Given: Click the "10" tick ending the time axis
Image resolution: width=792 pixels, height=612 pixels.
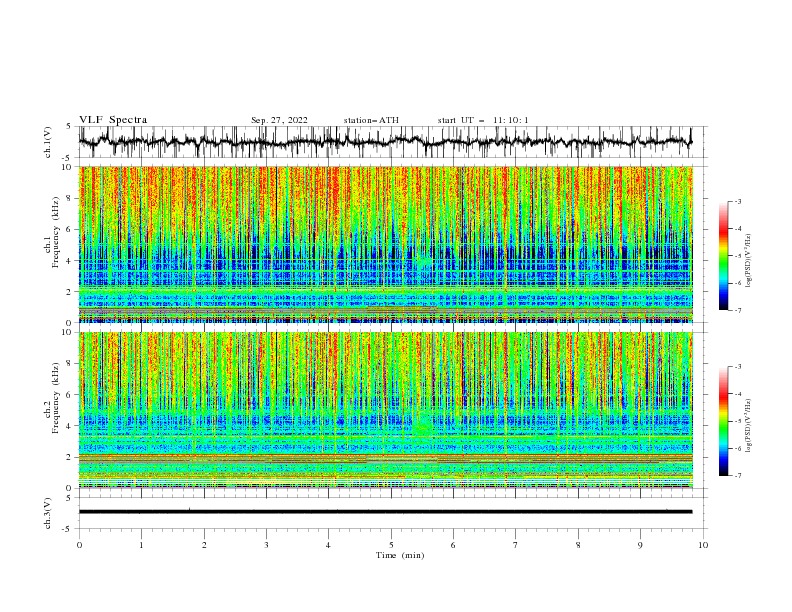Looking at the screenshot, I should [x=703, y=545].
